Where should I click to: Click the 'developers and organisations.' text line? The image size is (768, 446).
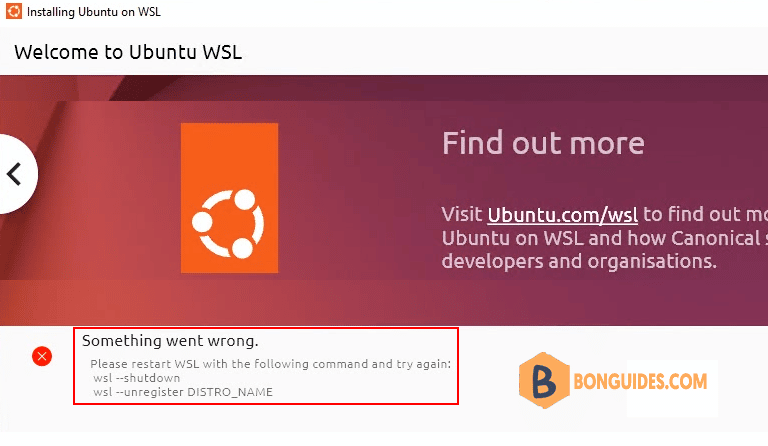[x=579, y=261]
